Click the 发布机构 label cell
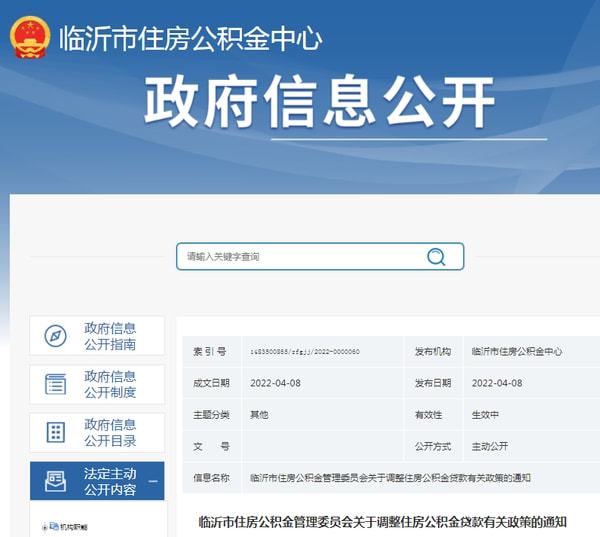The width and height of the screenshot is (600, 537). point(433,351)
